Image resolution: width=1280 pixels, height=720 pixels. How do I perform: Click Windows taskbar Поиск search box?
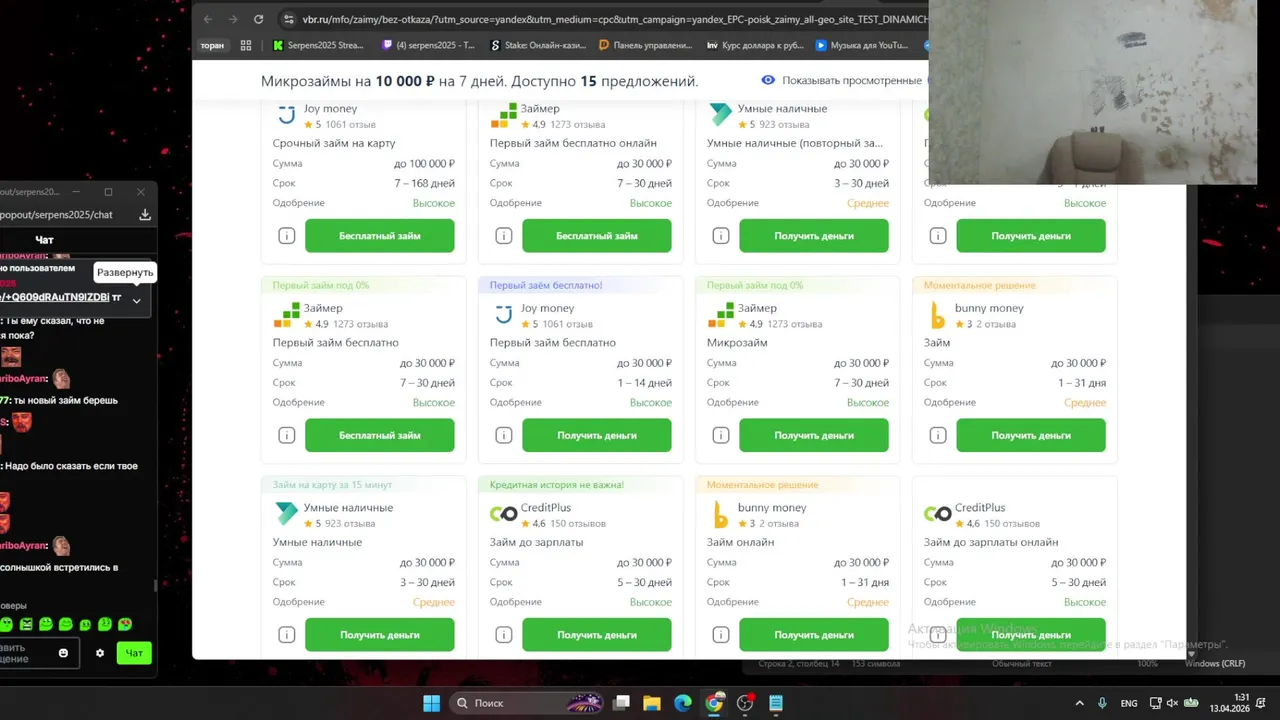click(528, 703)
